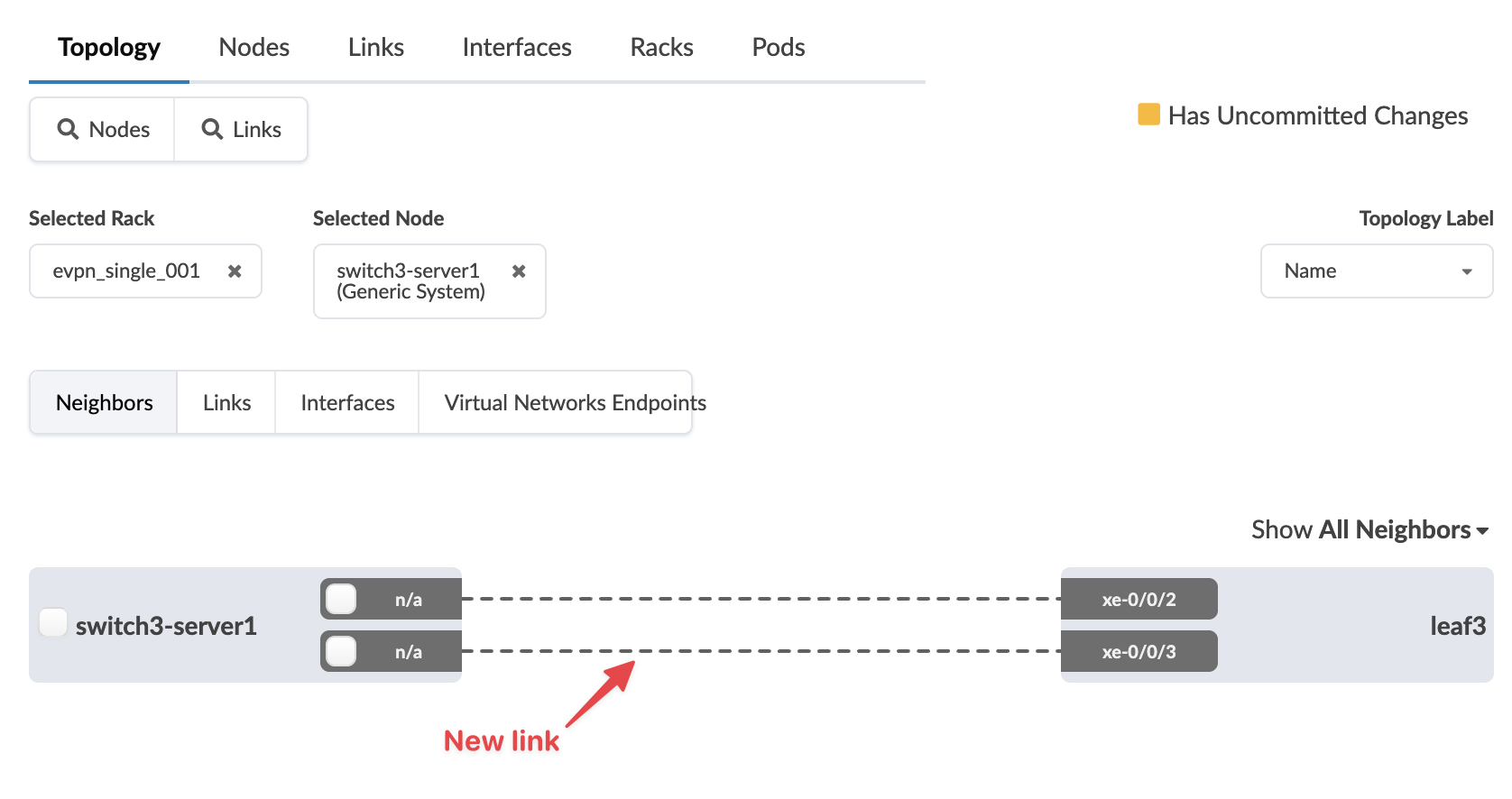Open the Topology Label Name dropdown
The image size is (1512, 799).
(x=1376, y=271)
